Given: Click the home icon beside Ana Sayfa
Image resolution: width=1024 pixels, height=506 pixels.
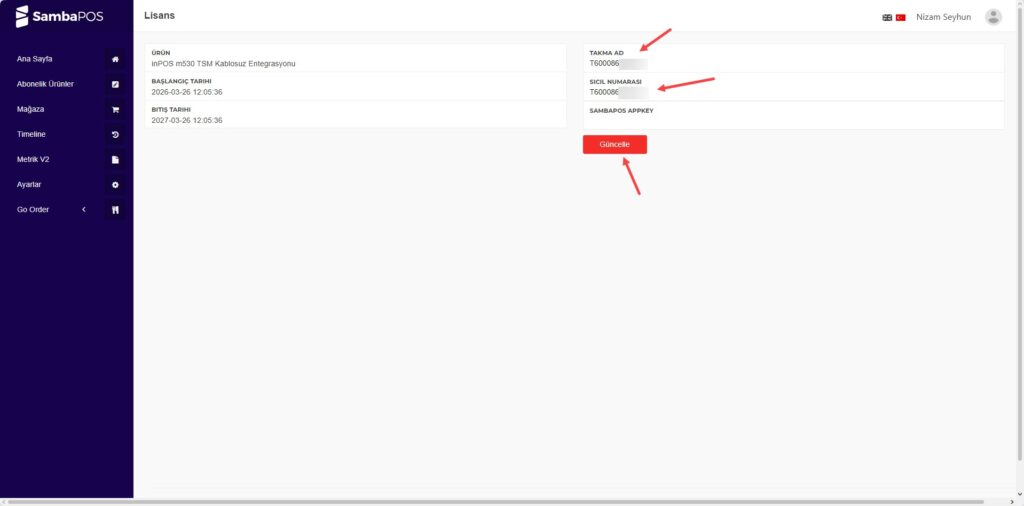Looking at the screenshot, I should coord(115,59).
